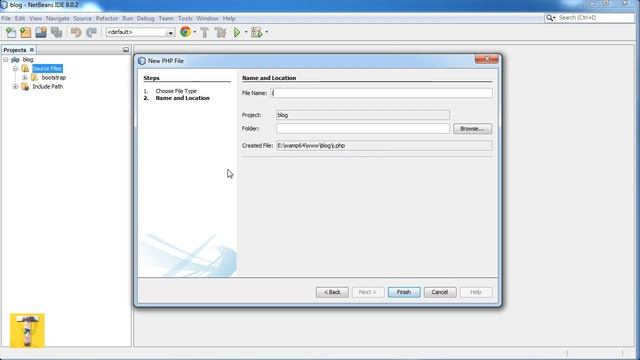Screen dimensions: 640x360
Task: Open the View menu
Action: tap(36, 18)
